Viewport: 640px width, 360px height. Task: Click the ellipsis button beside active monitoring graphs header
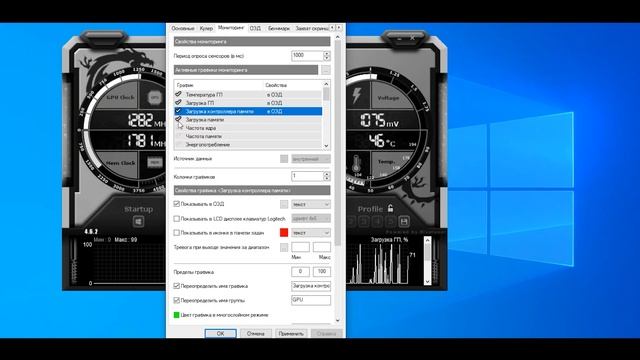(x=325, y=70)
